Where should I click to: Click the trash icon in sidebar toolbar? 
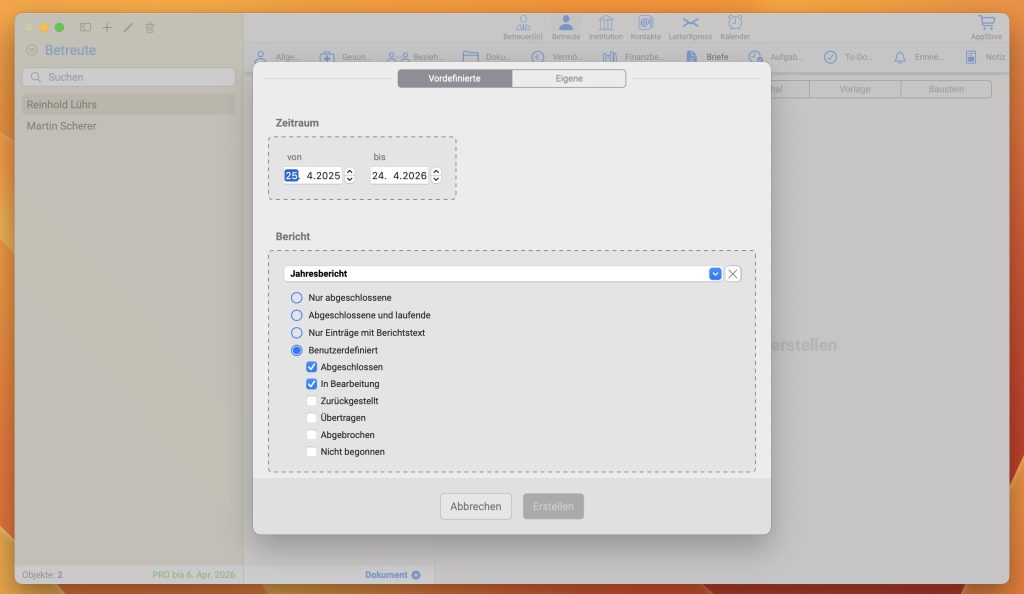[150, 28]
